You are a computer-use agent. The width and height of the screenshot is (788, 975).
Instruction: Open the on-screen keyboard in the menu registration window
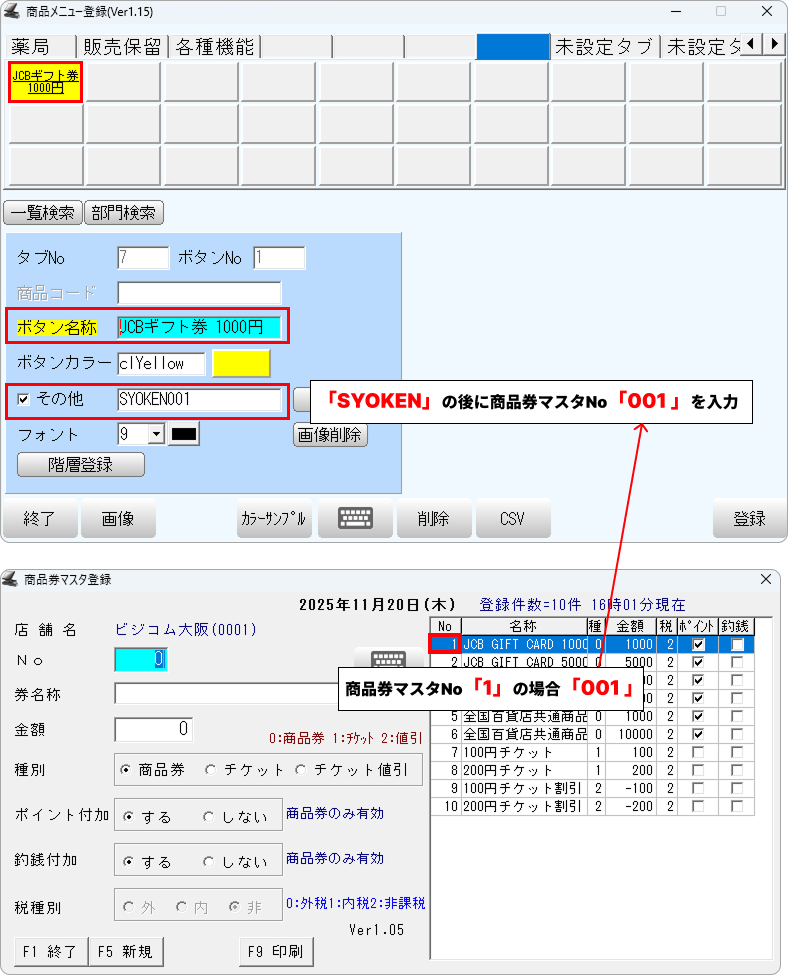[355, 518]
